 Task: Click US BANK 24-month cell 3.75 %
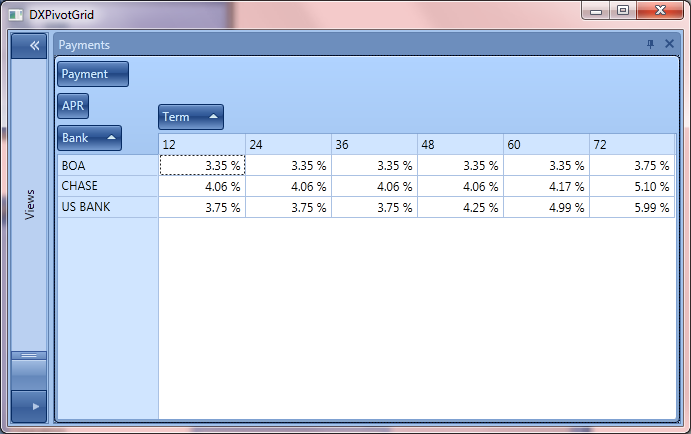coord(288,207)
